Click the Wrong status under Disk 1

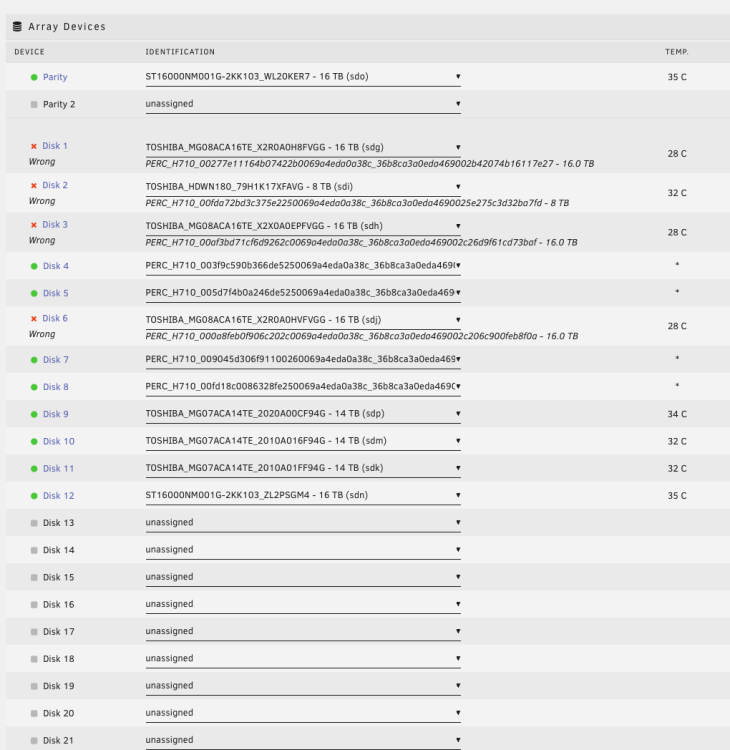pyautogui.click(x=42, y=162)
